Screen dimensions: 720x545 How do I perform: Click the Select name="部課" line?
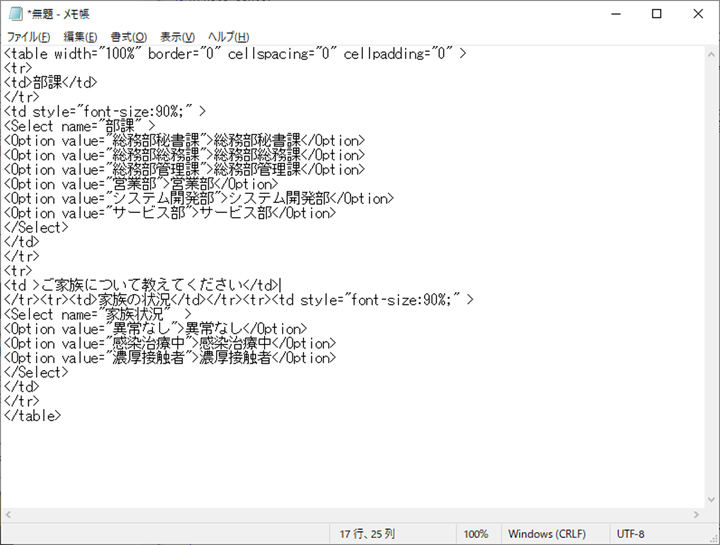[x=79, y=126]
